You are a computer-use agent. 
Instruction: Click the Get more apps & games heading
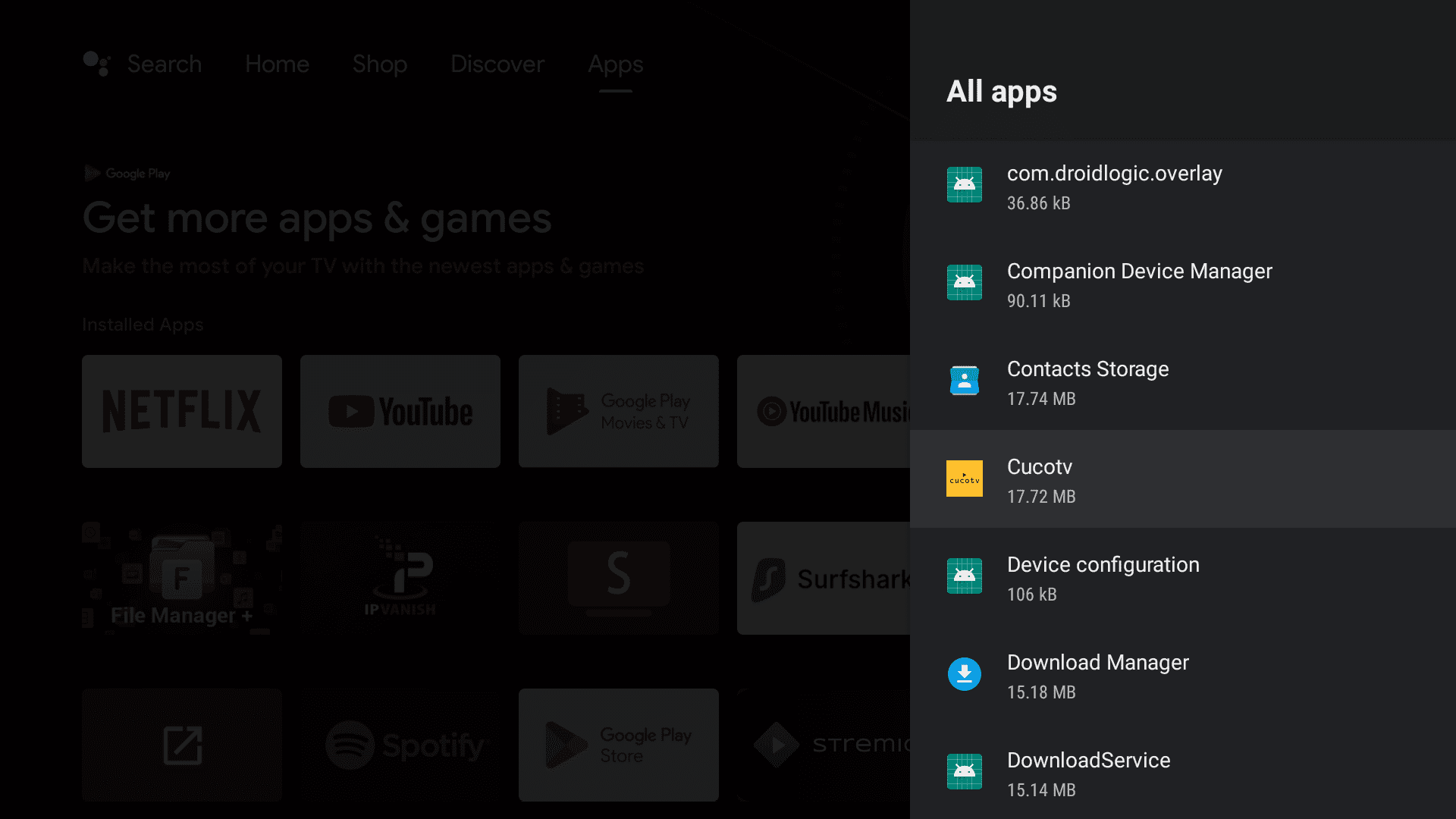(x=317, y=219)
